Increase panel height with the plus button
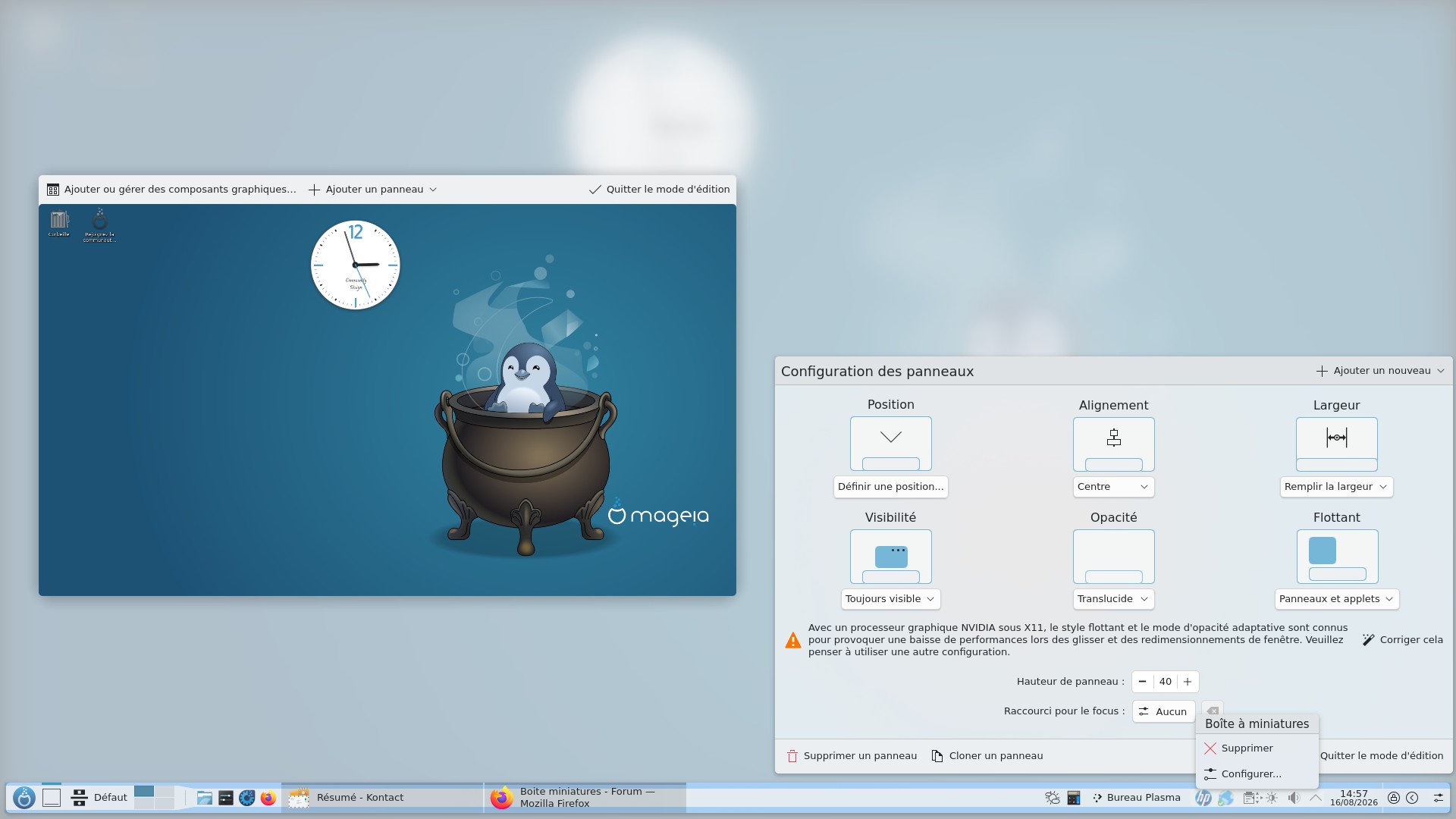The image size is (1456, 819). click(x=1188, y=682)
